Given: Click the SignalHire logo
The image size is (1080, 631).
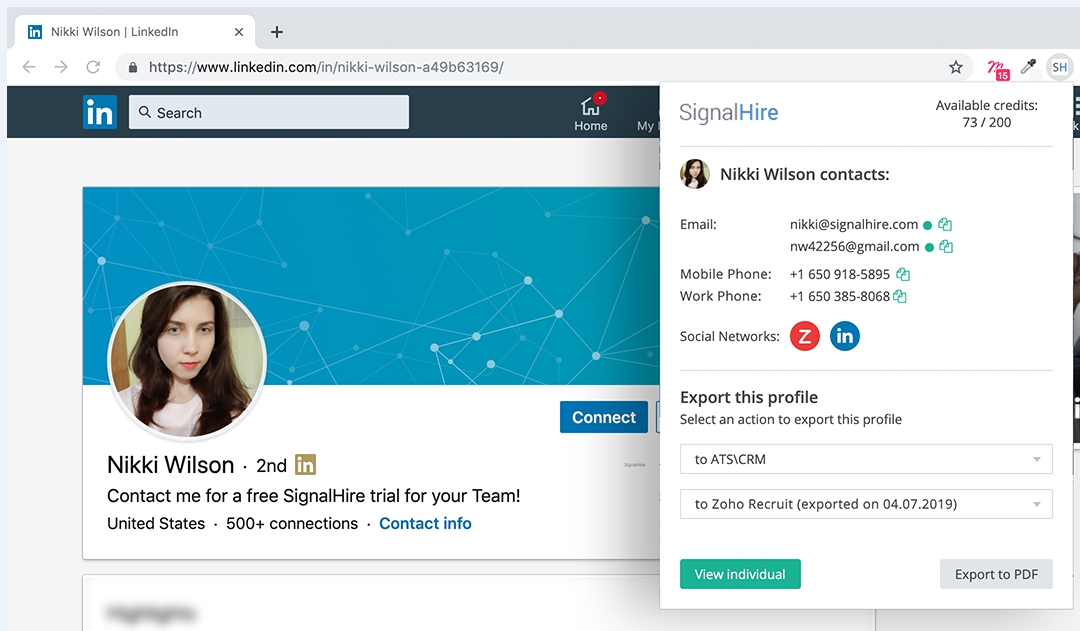Looking at the screenshot, I should (x=728, y=112).
